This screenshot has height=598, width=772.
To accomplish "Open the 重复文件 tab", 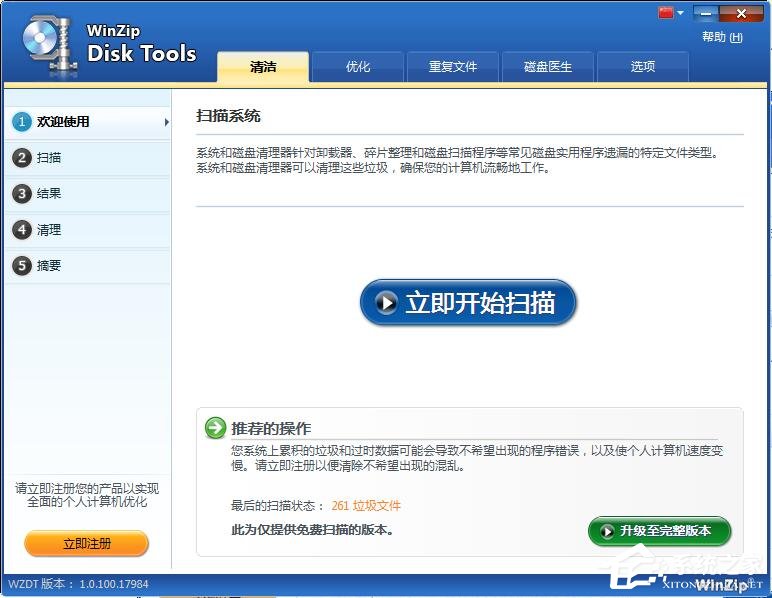I will click(x=452, y=66).
